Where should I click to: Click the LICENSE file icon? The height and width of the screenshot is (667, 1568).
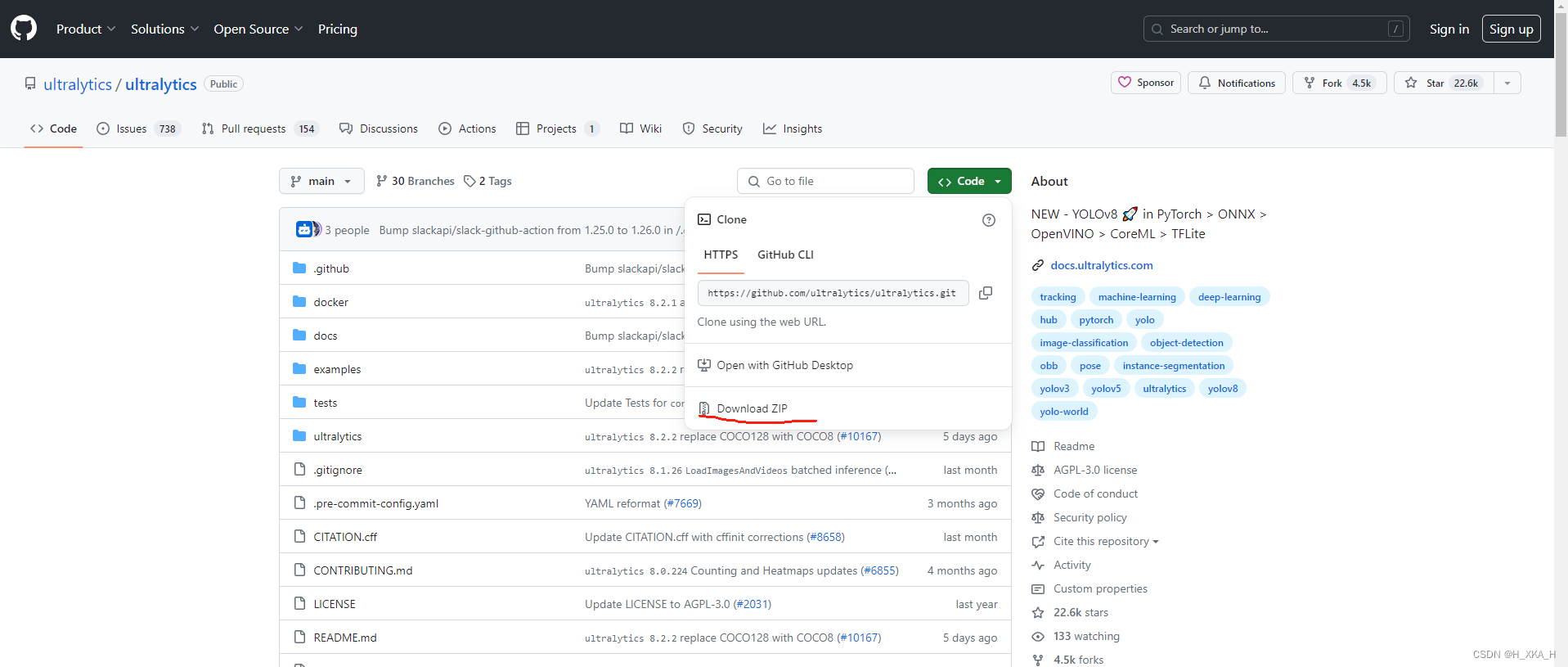coord(299,604)
